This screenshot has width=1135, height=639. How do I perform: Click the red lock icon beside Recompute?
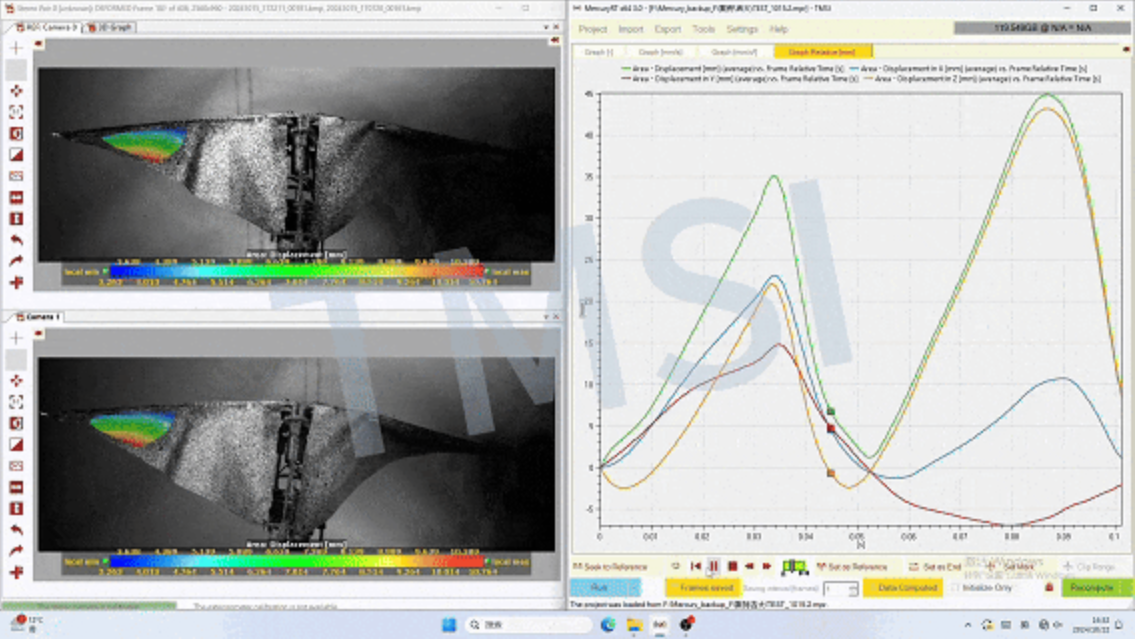pos(1049,588)
